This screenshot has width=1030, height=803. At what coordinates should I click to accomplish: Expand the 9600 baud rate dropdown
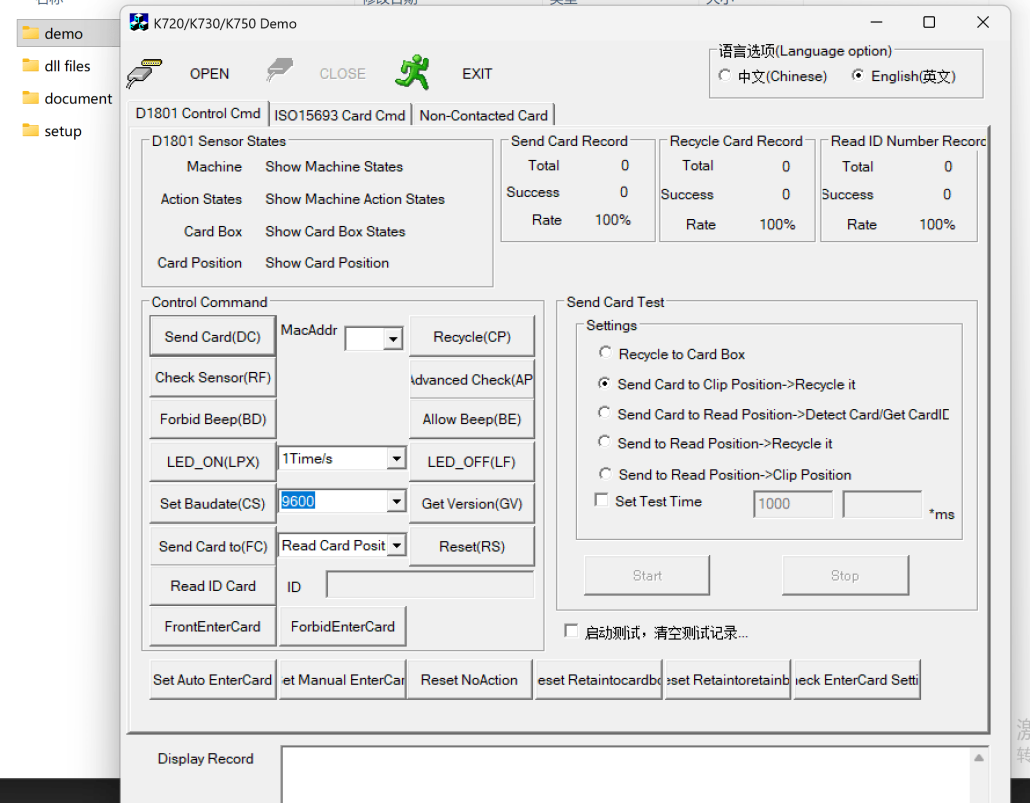[x=396, y=502]
